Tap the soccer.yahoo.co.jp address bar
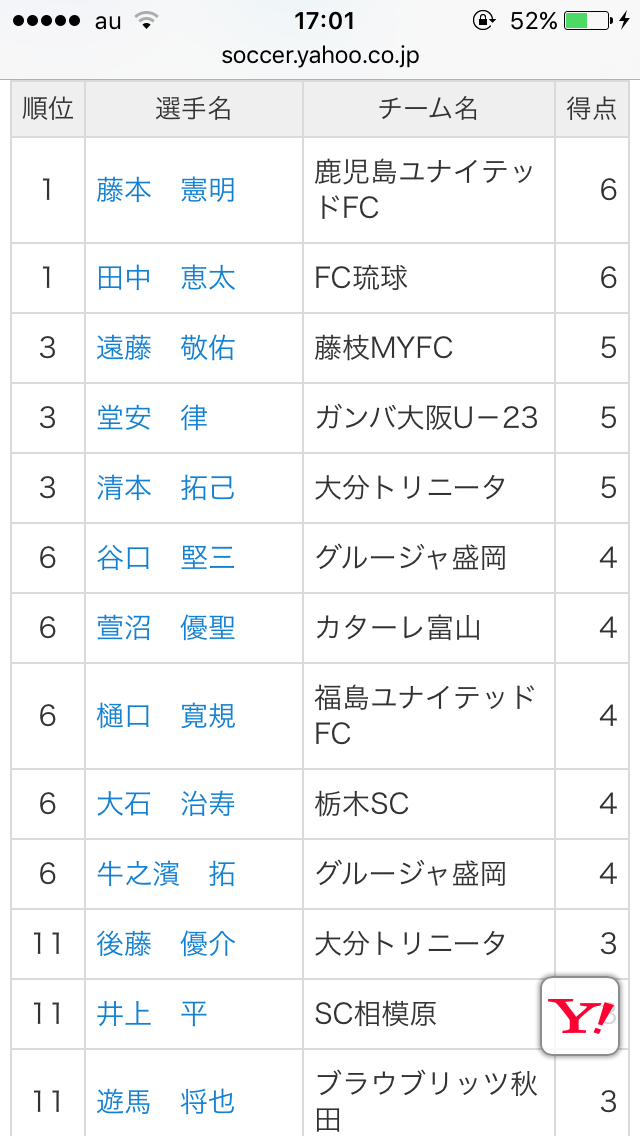Viewport: 640px width, 1136px height. (x=320, y=56)
